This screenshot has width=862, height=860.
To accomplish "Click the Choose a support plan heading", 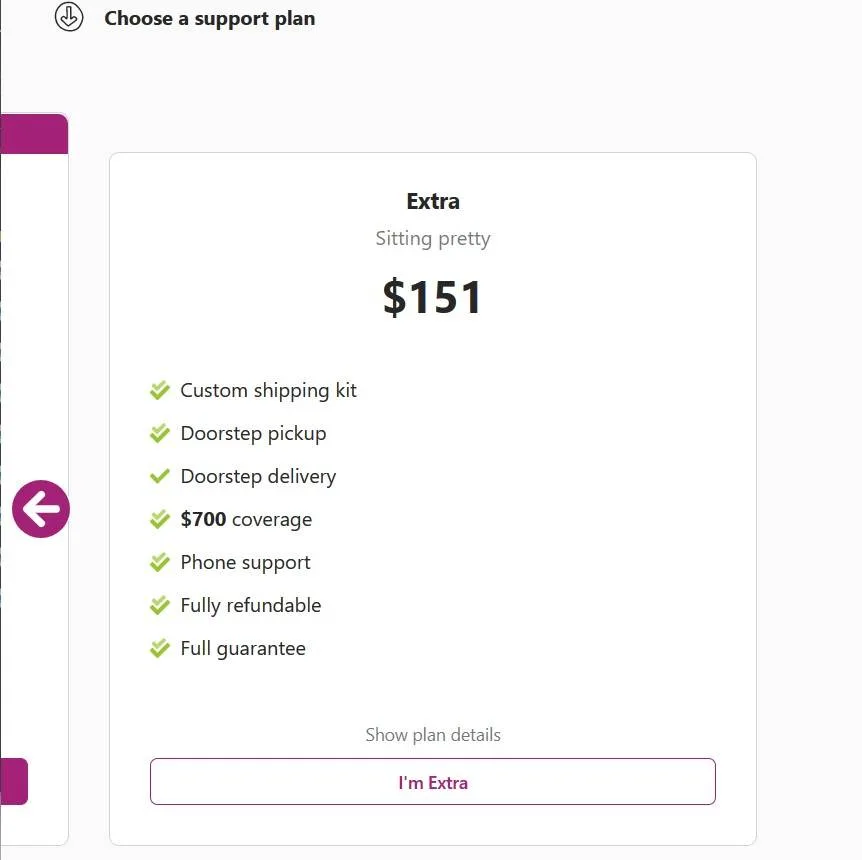I will 210,18.
